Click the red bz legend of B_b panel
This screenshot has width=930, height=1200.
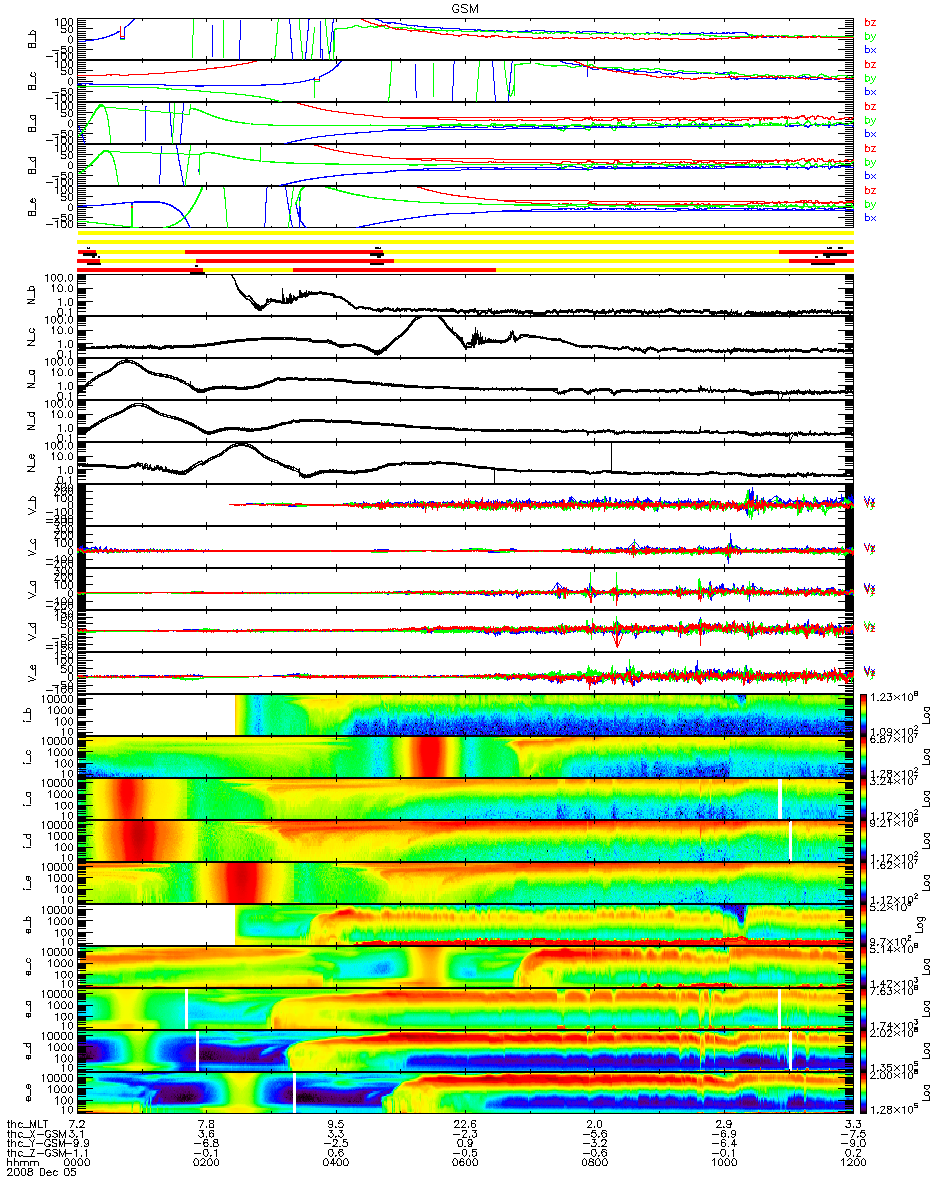tap(869, 22)
